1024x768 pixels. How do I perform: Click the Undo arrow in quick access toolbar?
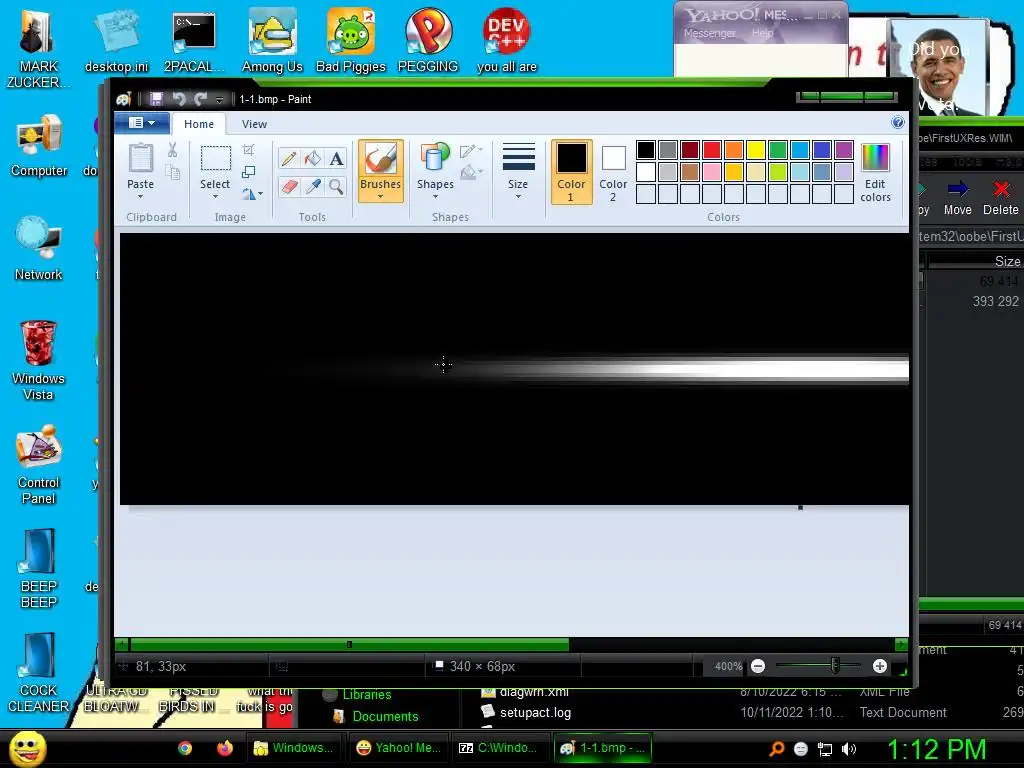(178, 99)
